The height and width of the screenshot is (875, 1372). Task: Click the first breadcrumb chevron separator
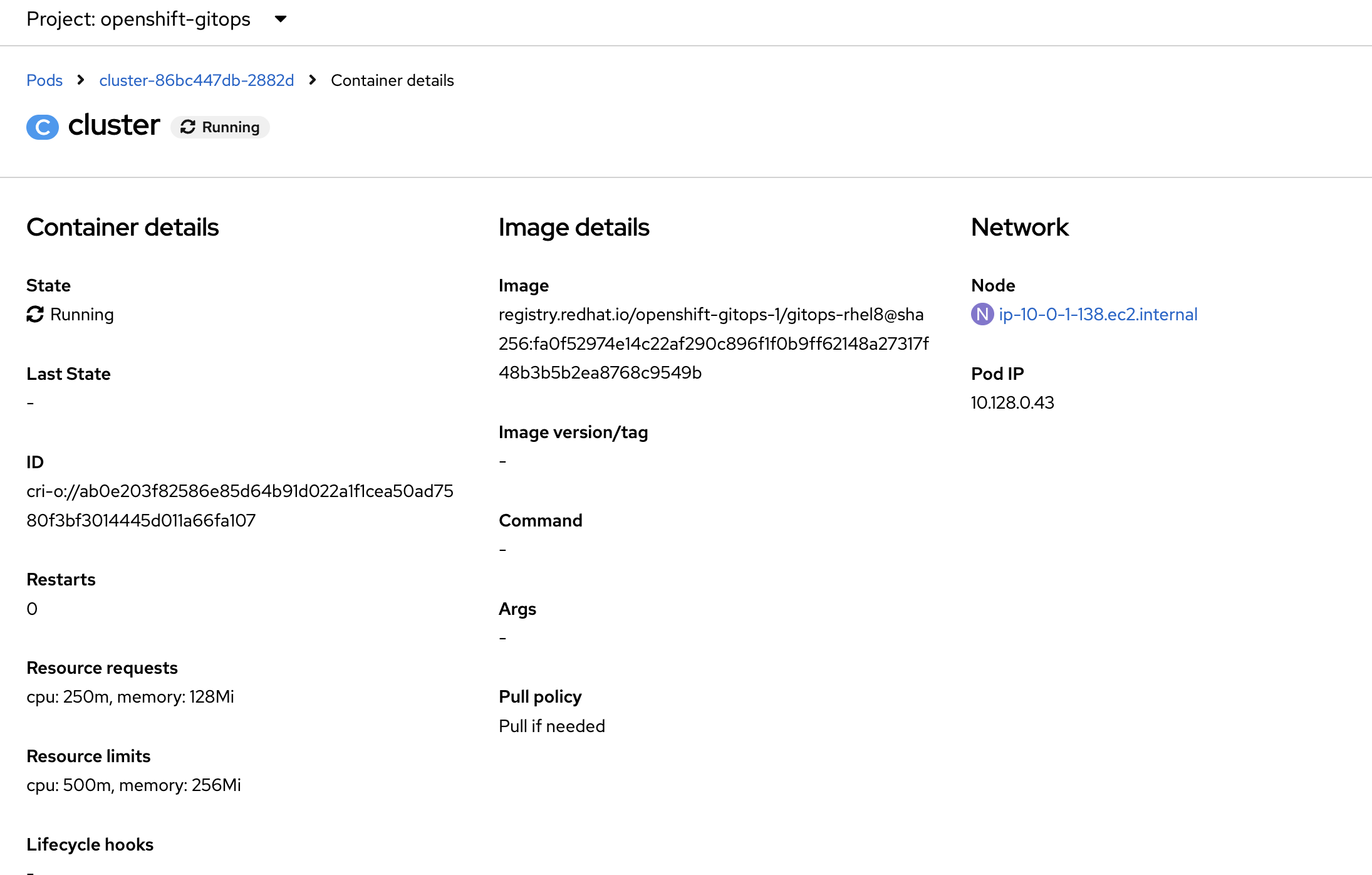pos(81,80)
